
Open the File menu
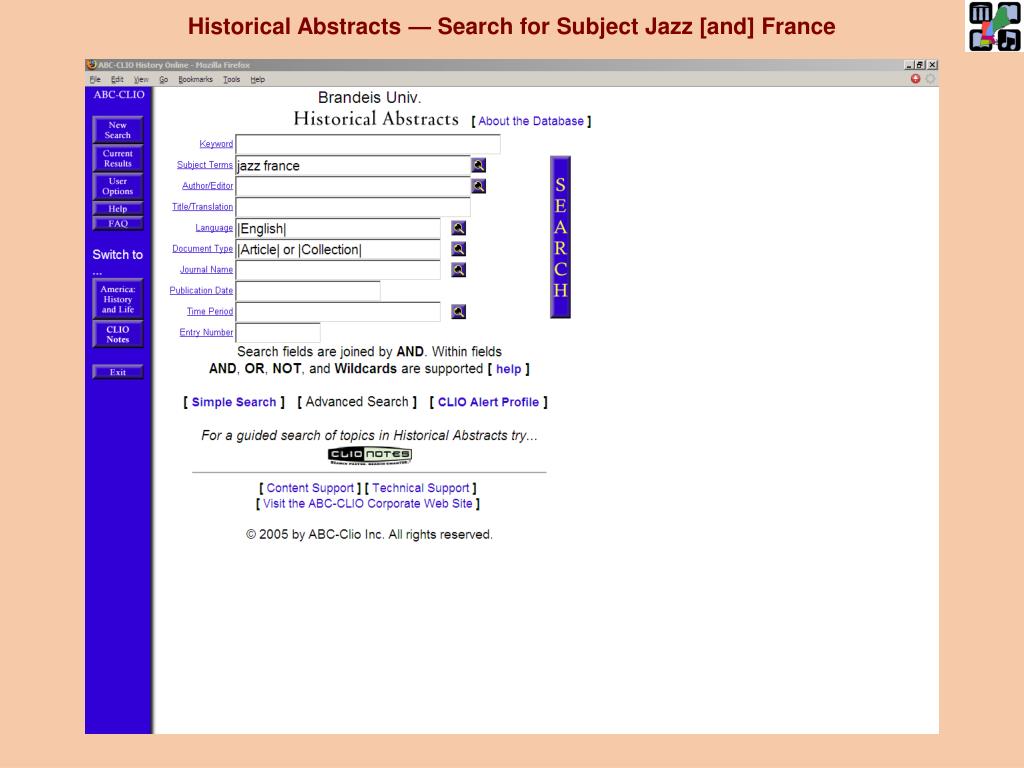tap(95, 80)
